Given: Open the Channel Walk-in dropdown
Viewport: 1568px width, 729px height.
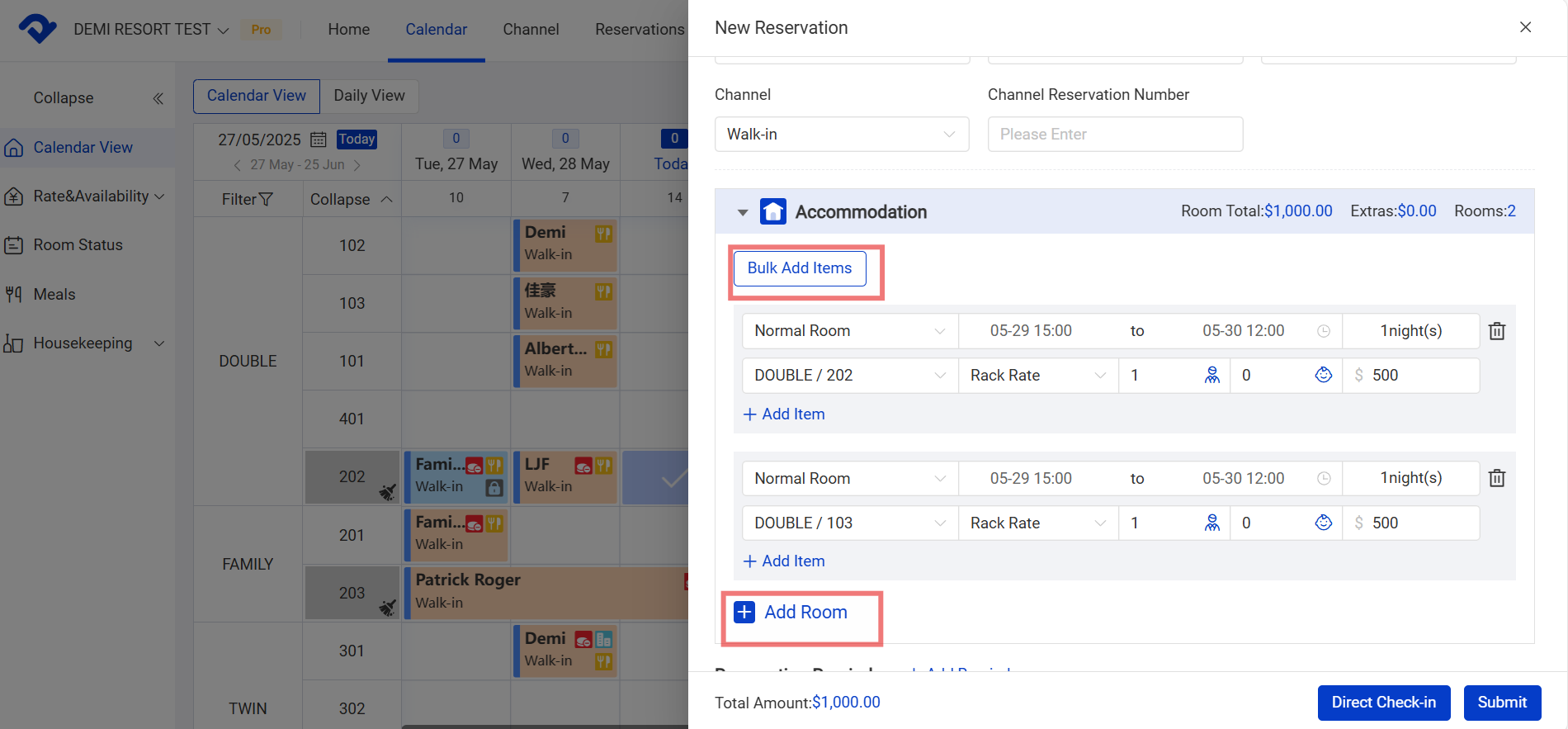Looking at the screenshot, I should [x=841, y=134].
